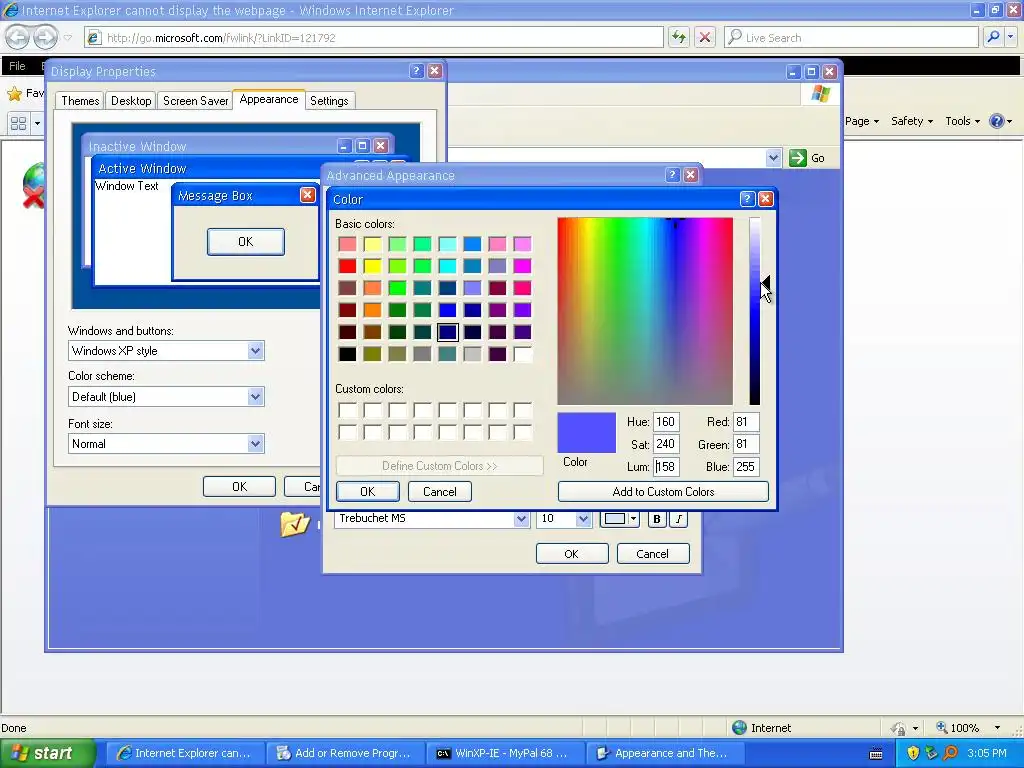Click the zoom level magnifier icon
The height and width of the screenshot is (768, 1024).
click(x=942, y=727)
